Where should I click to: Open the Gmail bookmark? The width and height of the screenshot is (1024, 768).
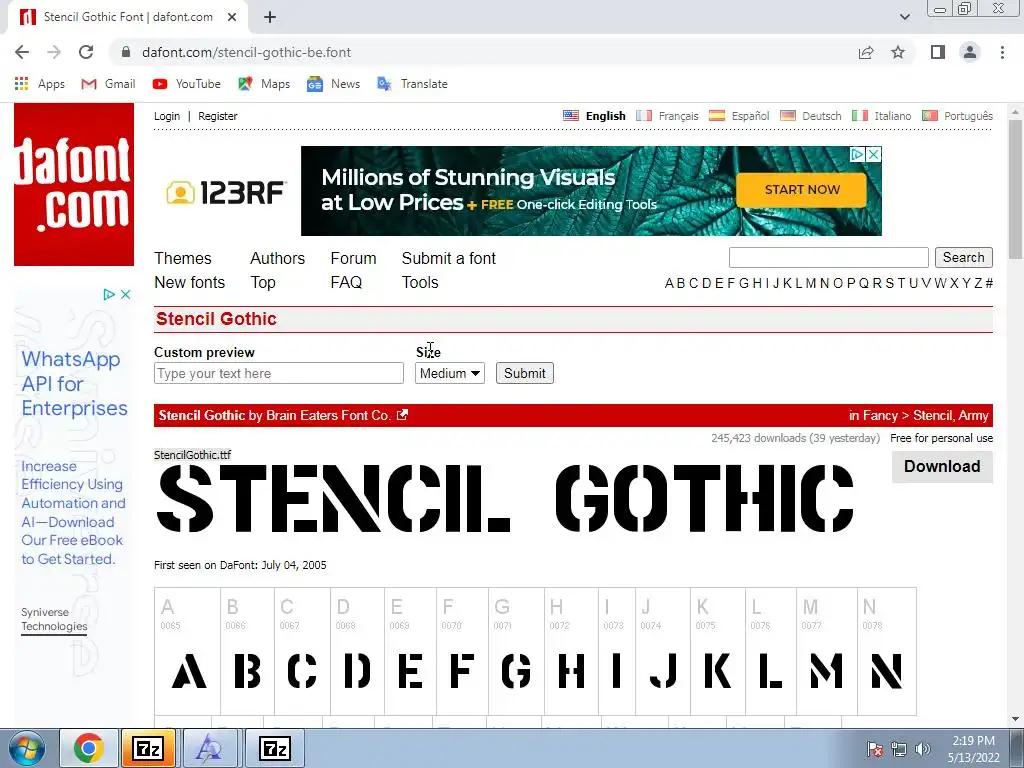pos(108,84)
